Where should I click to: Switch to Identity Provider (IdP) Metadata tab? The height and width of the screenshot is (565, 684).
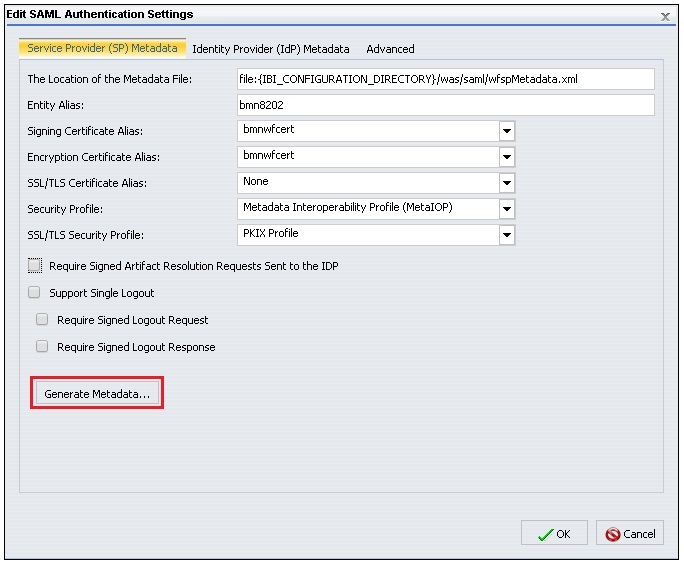[x=270, y=49]
